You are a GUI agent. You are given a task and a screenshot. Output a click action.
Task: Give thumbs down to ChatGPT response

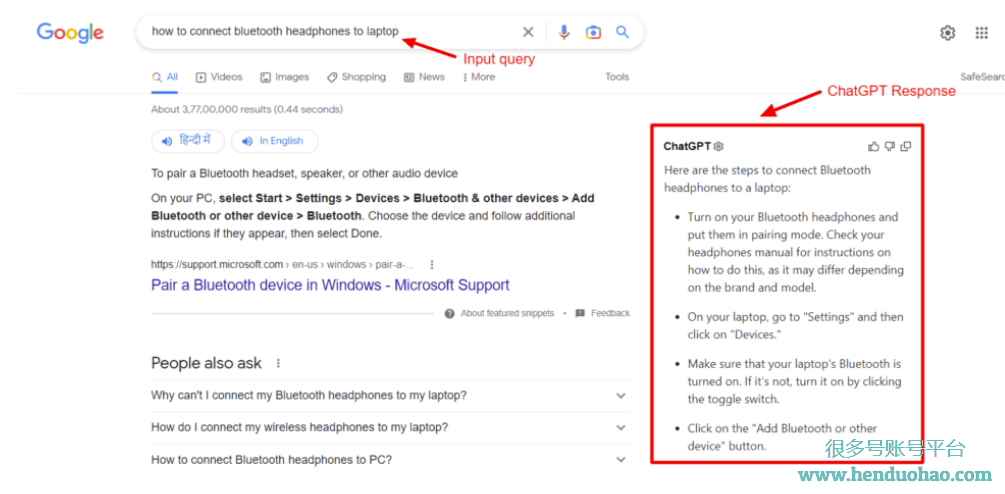tap(890, 147)
